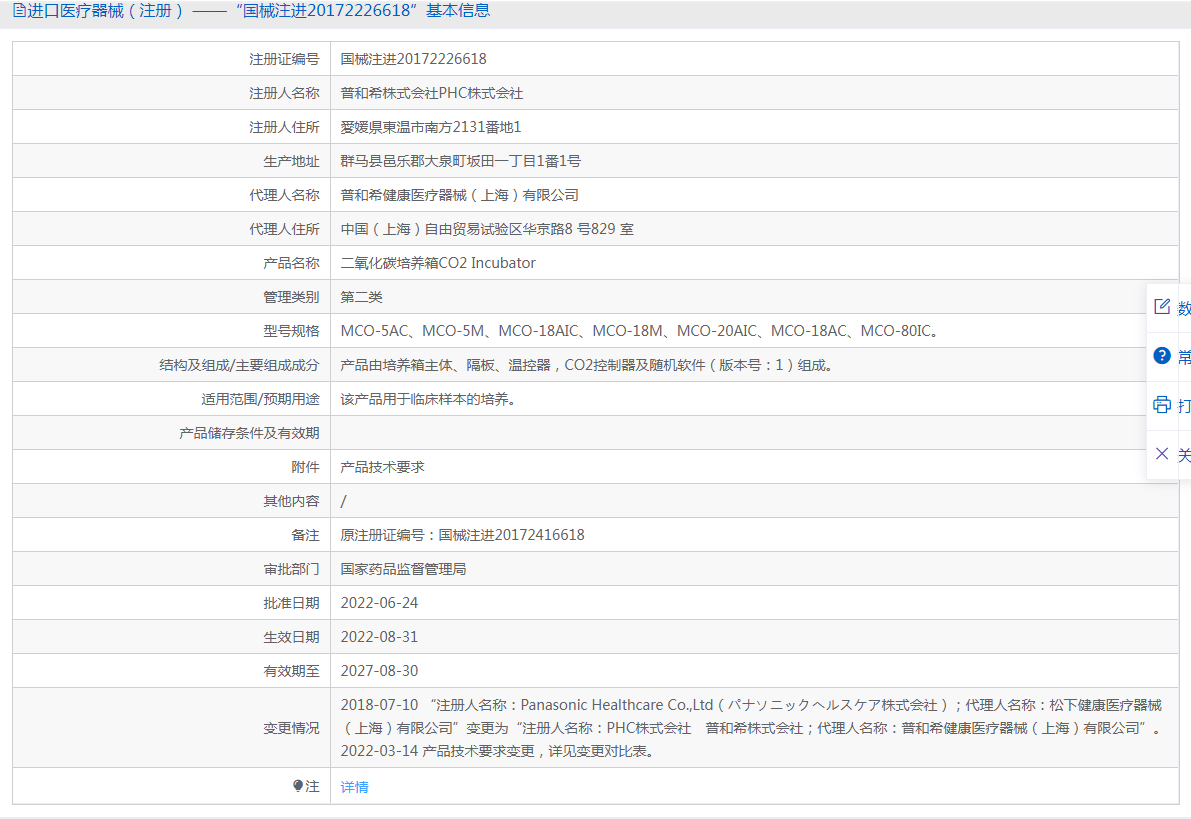Click the document icon beside the page title

[20, 11]
